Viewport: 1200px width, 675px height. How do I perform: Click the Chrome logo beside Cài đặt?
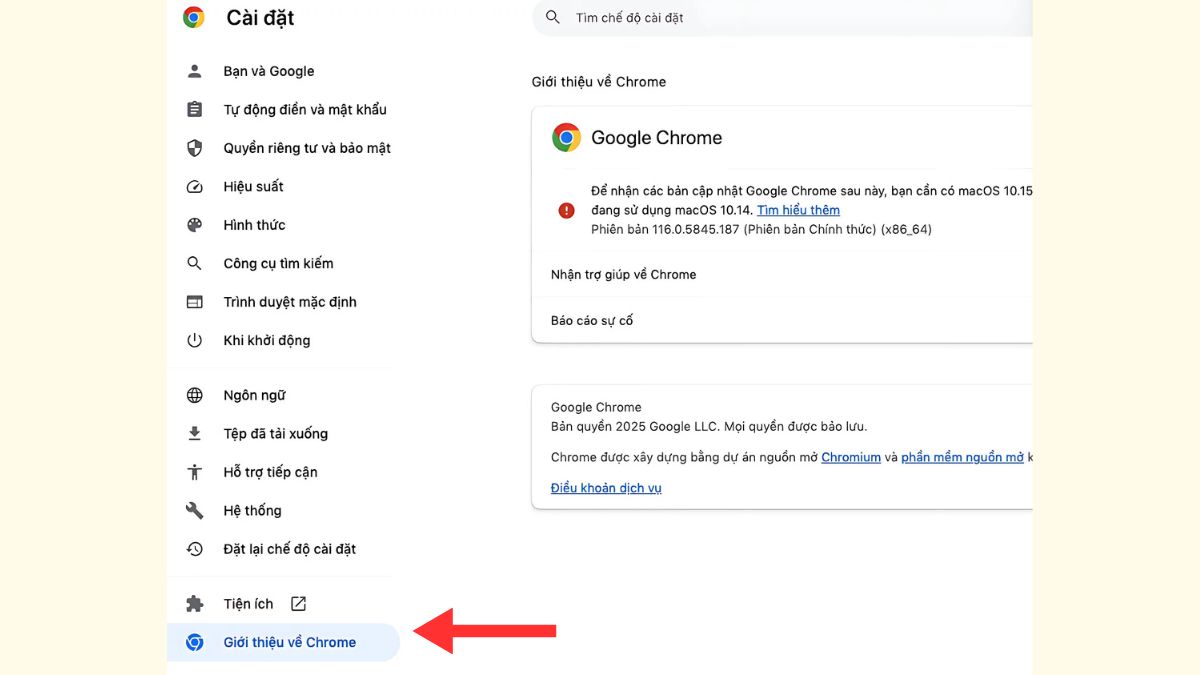(x=194, y=17)
